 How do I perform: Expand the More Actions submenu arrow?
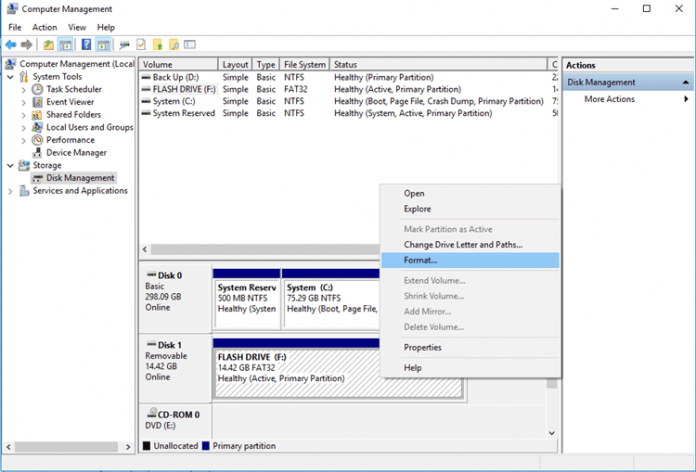686,99
